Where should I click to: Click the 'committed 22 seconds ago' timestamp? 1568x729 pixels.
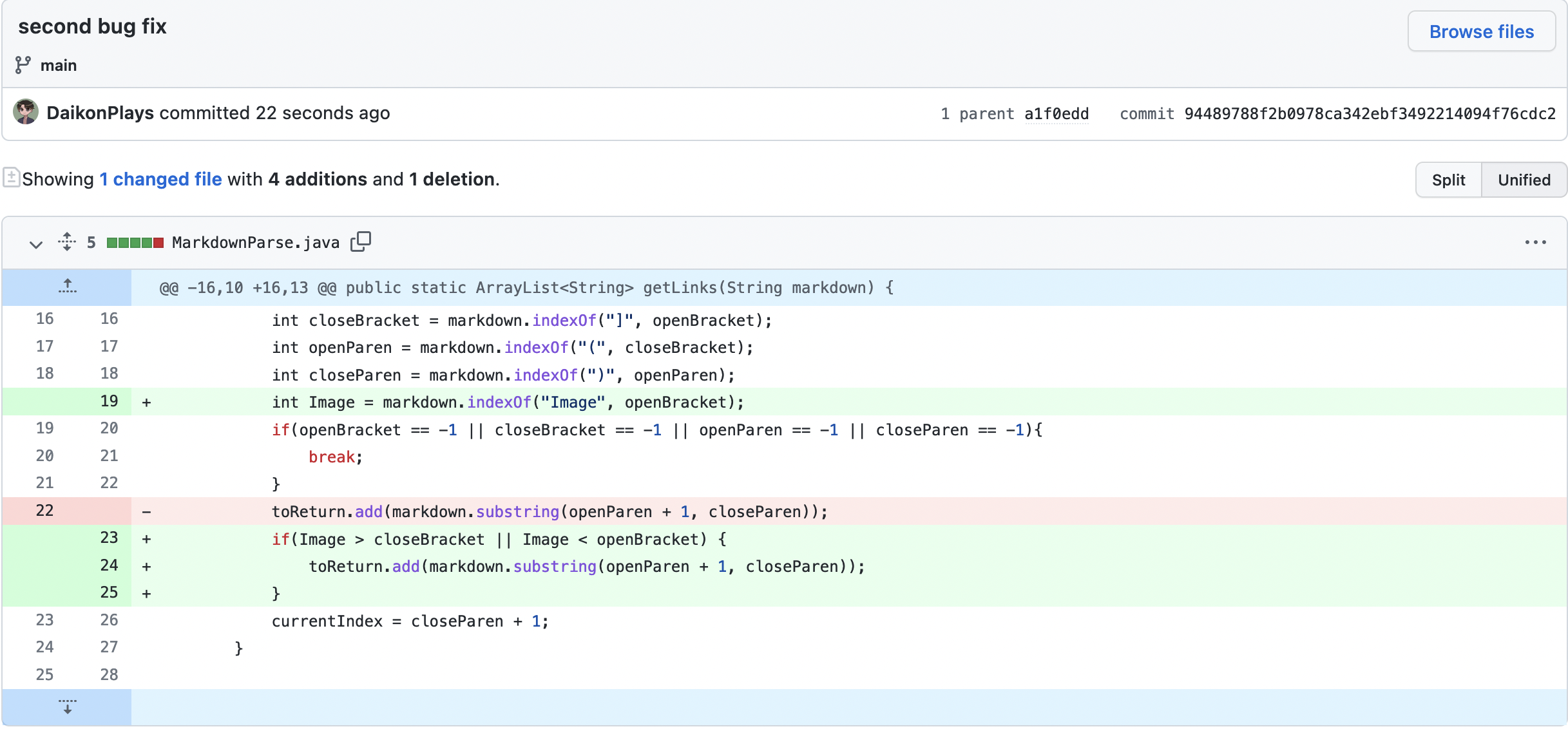(274, 113)
